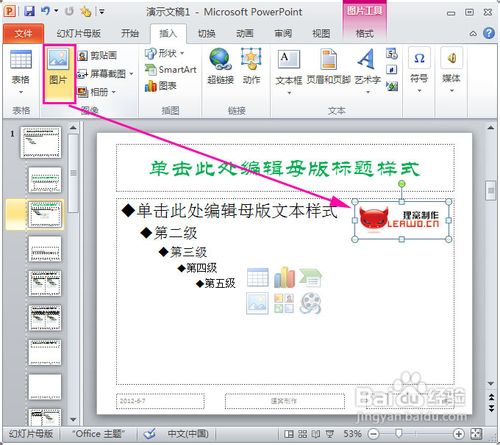Screen dimensions: 500x445
Task: Switch to the 幻灯片母版 slide master tab
Action: (x=79, y=34)
